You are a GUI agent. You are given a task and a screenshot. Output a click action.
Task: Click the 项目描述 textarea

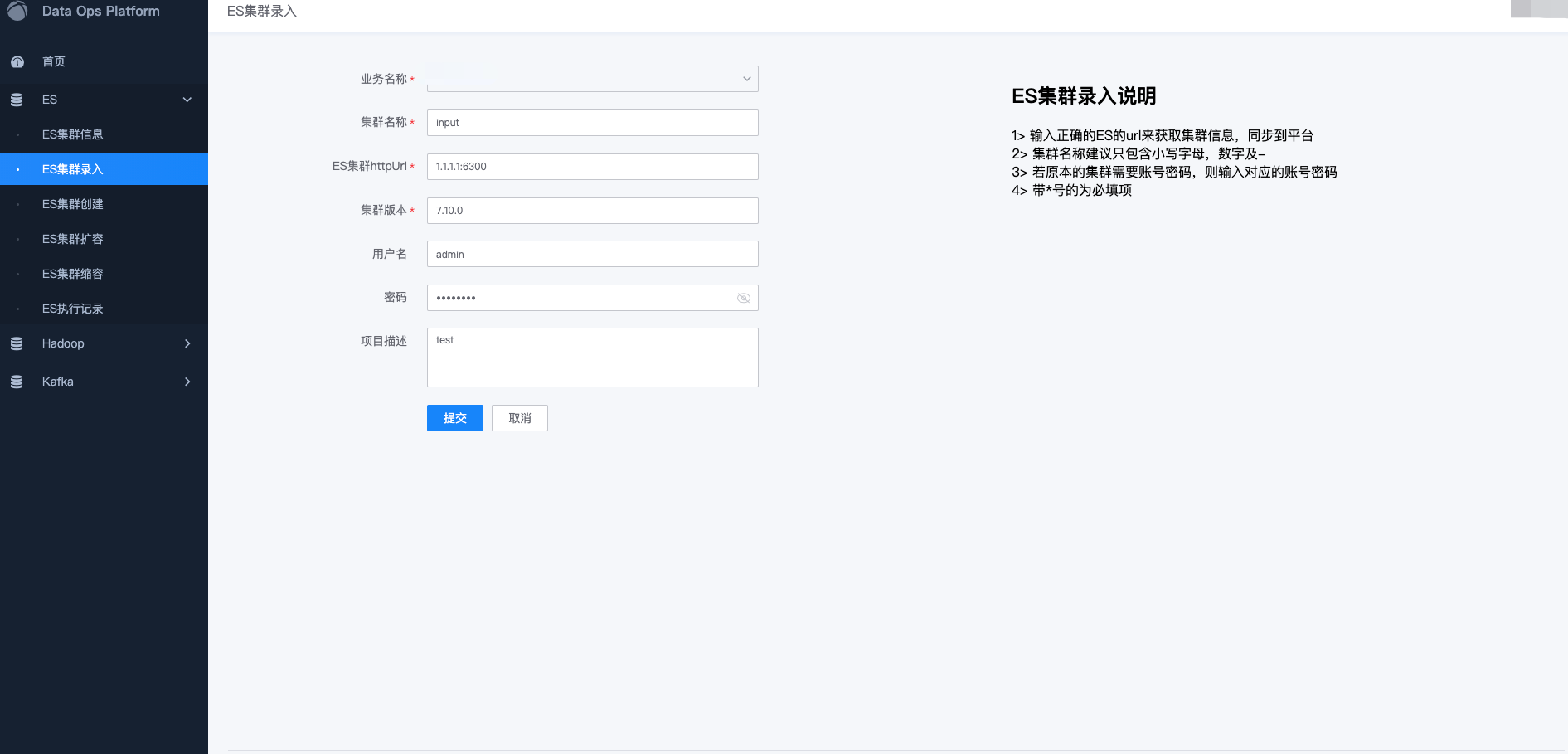point(593,358)
